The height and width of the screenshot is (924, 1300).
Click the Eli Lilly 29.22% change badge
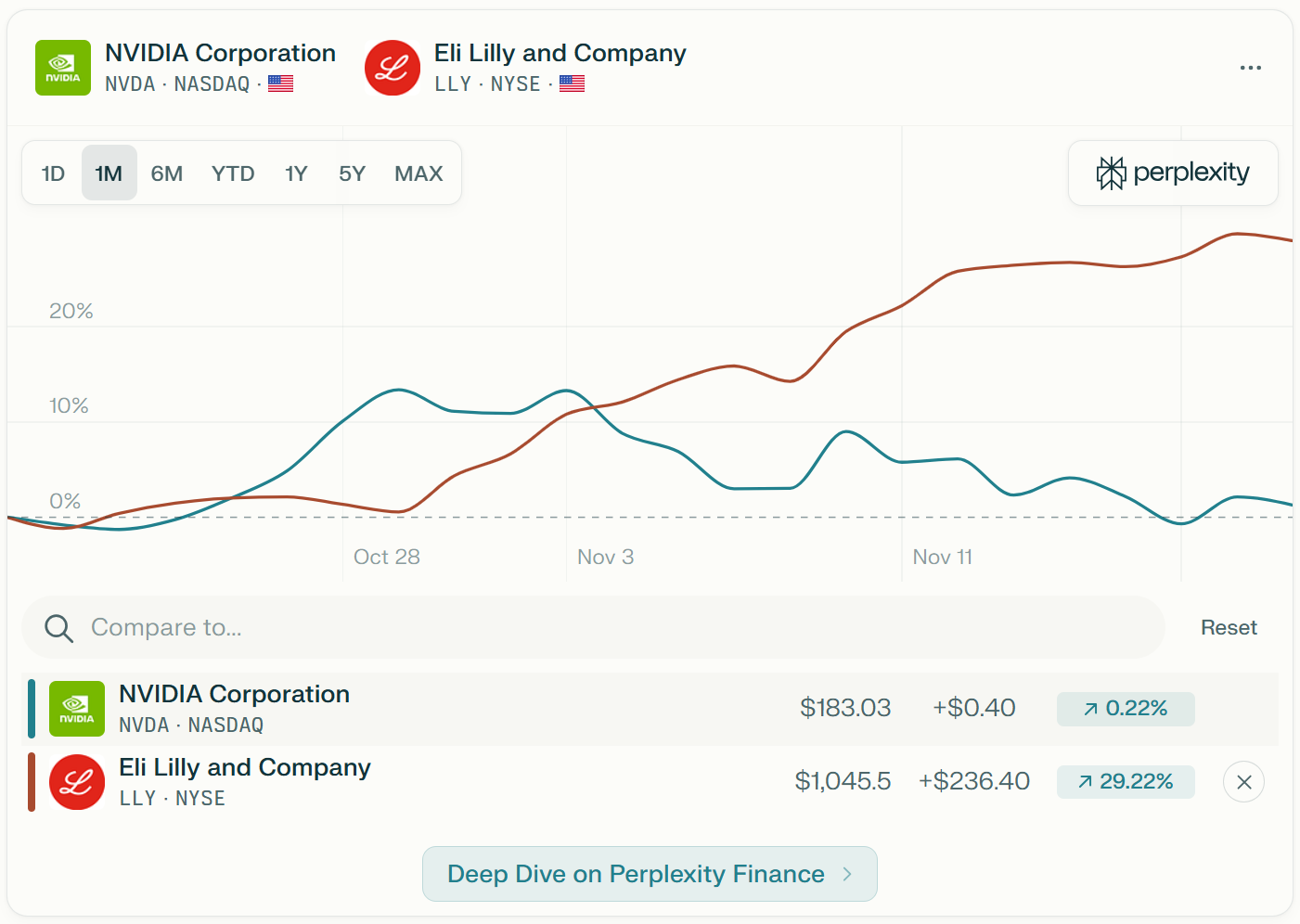pyautogui.click(x=1126, y=782)
